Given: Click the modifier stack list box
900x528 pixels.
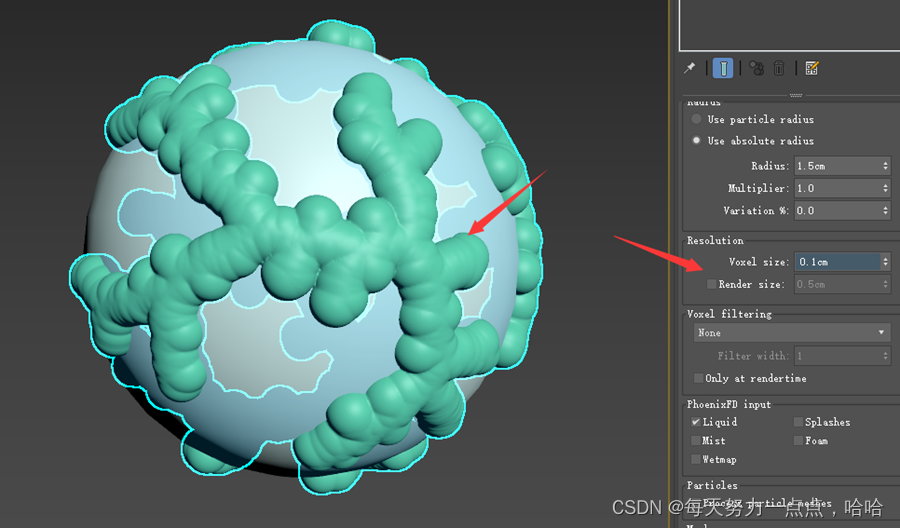Looking at the screenshot, I should point(789,25).
